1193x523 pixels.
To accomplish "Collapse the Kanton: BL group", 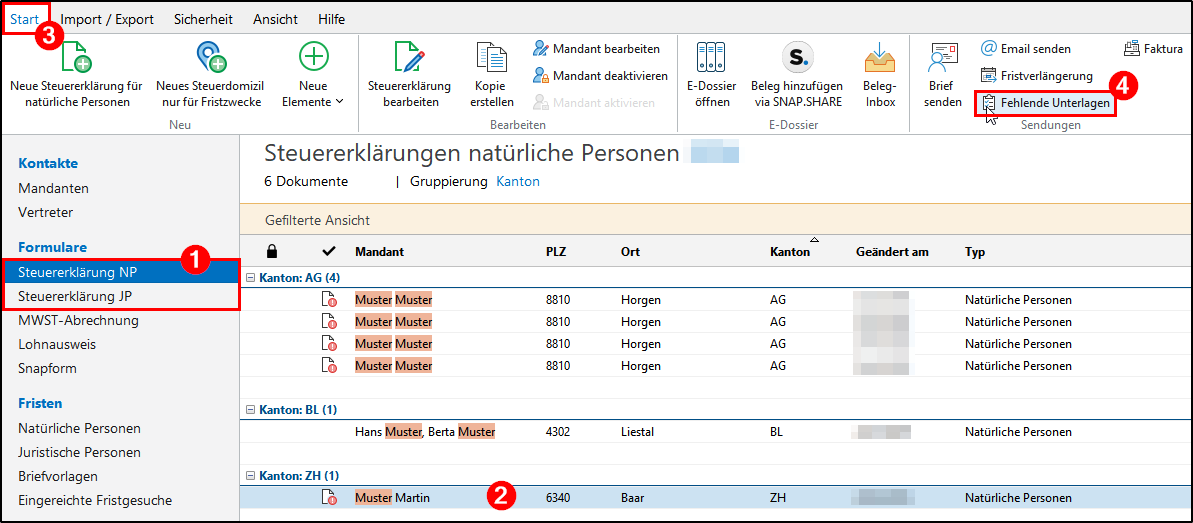I will (250, 410).
